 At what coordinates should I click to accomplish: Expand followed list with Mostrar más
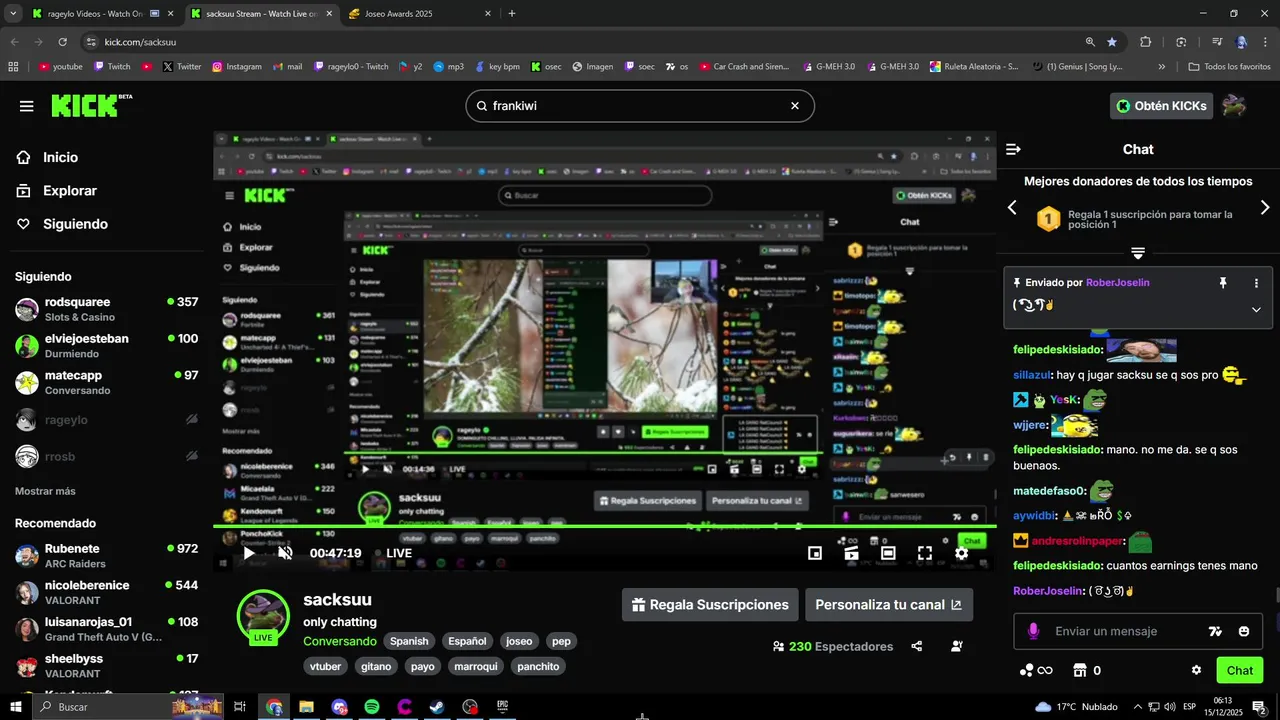tap(45, 491)
